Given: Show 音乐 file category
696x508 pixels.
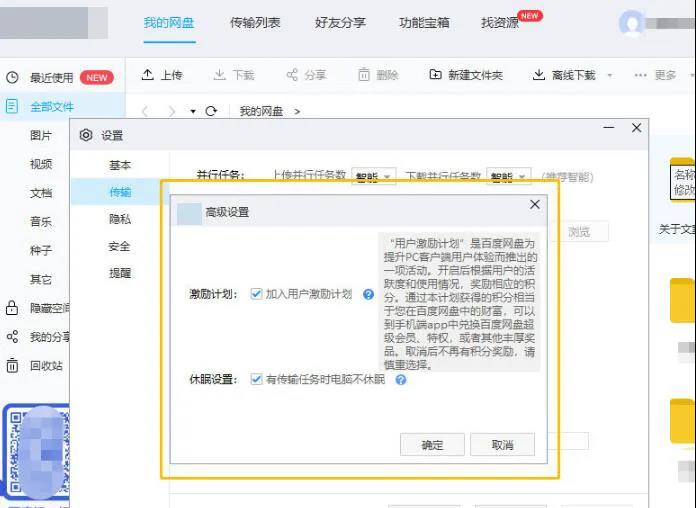Looking at the screenshot, I should (x=41, y=222).
